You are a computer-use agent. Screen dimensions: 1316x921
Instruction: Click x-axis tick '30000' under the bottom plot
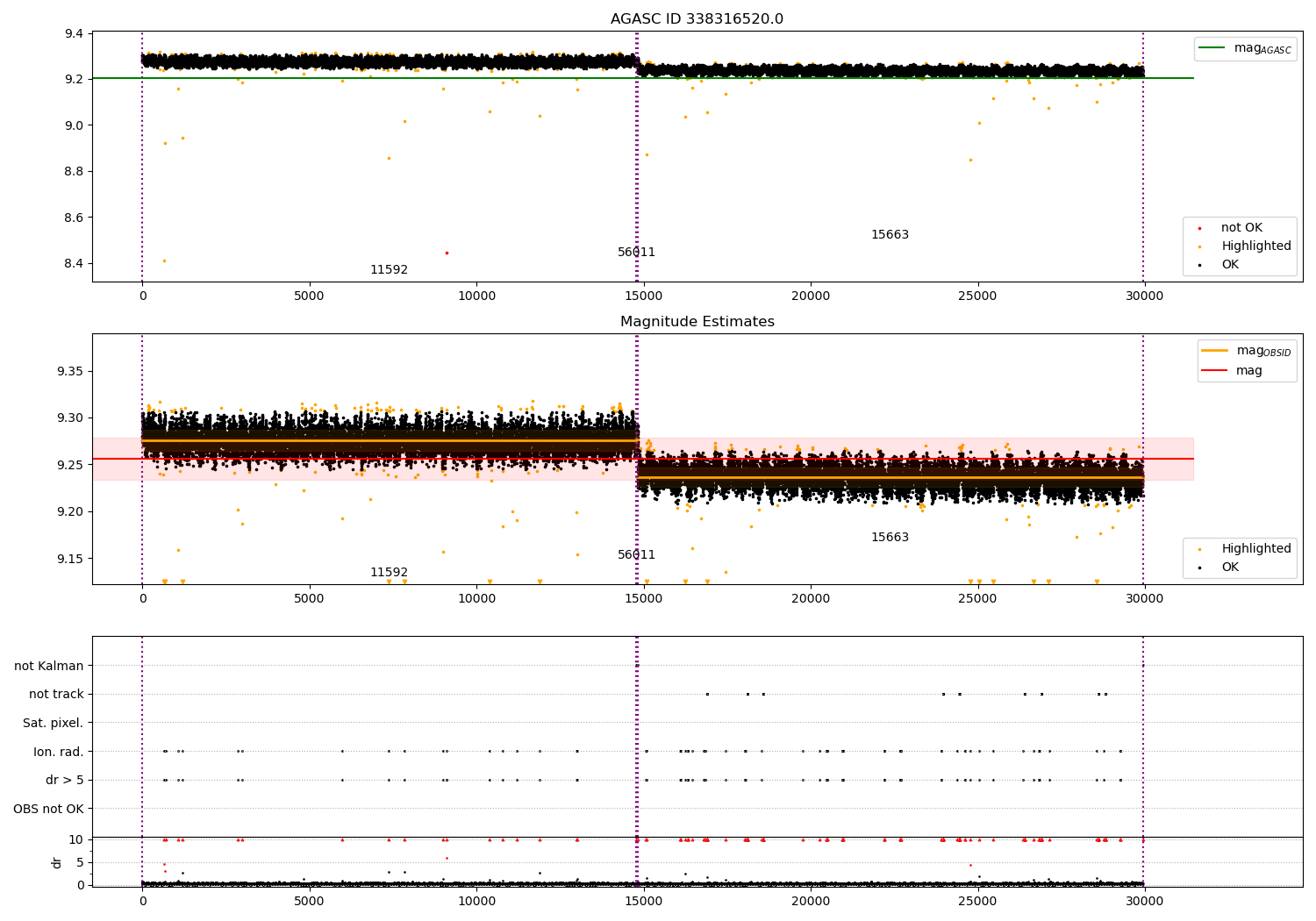(1144, 902)
